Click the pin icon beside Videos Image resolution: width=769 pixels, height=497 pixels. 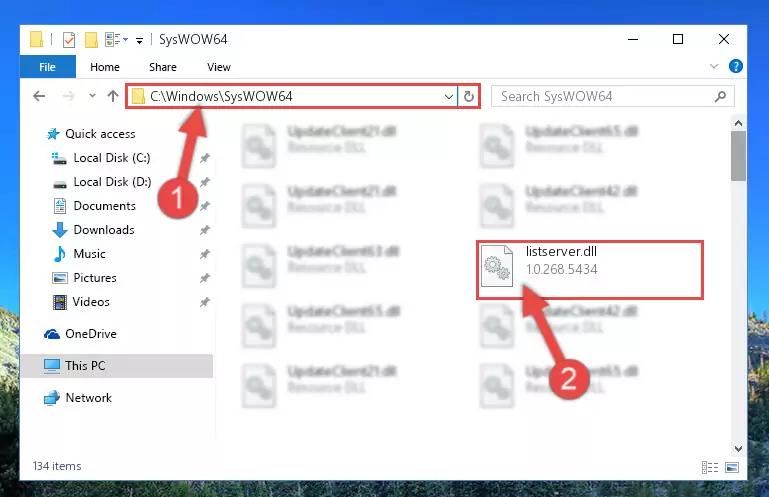click(x=205, y=302)
